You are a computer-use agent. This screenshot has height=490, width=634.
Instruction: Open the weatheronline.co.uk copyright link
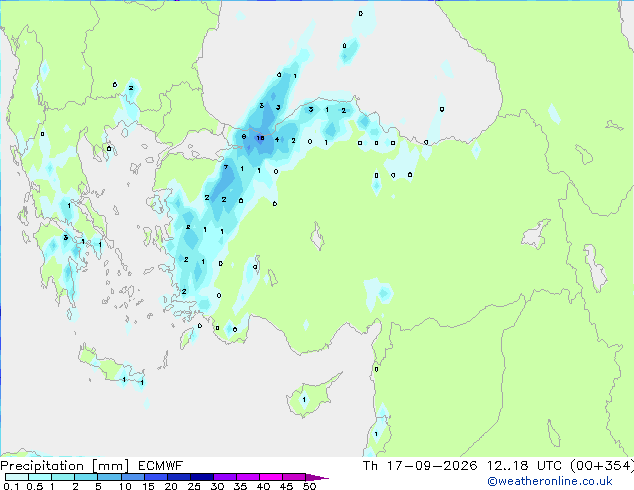pyautogui.click(x=550, y=481)
